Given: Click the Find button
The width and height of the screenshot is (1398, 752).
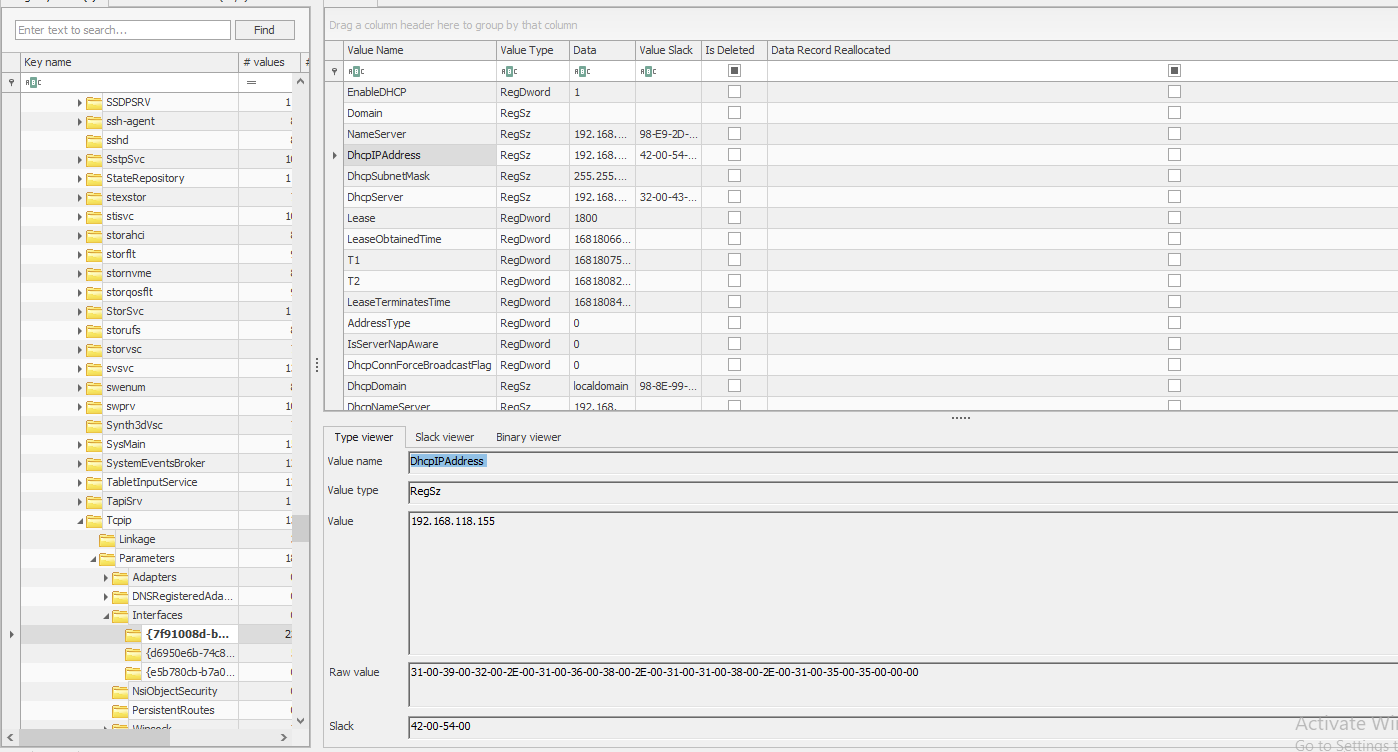Looking at the screenshot, I should coord(264,30).
